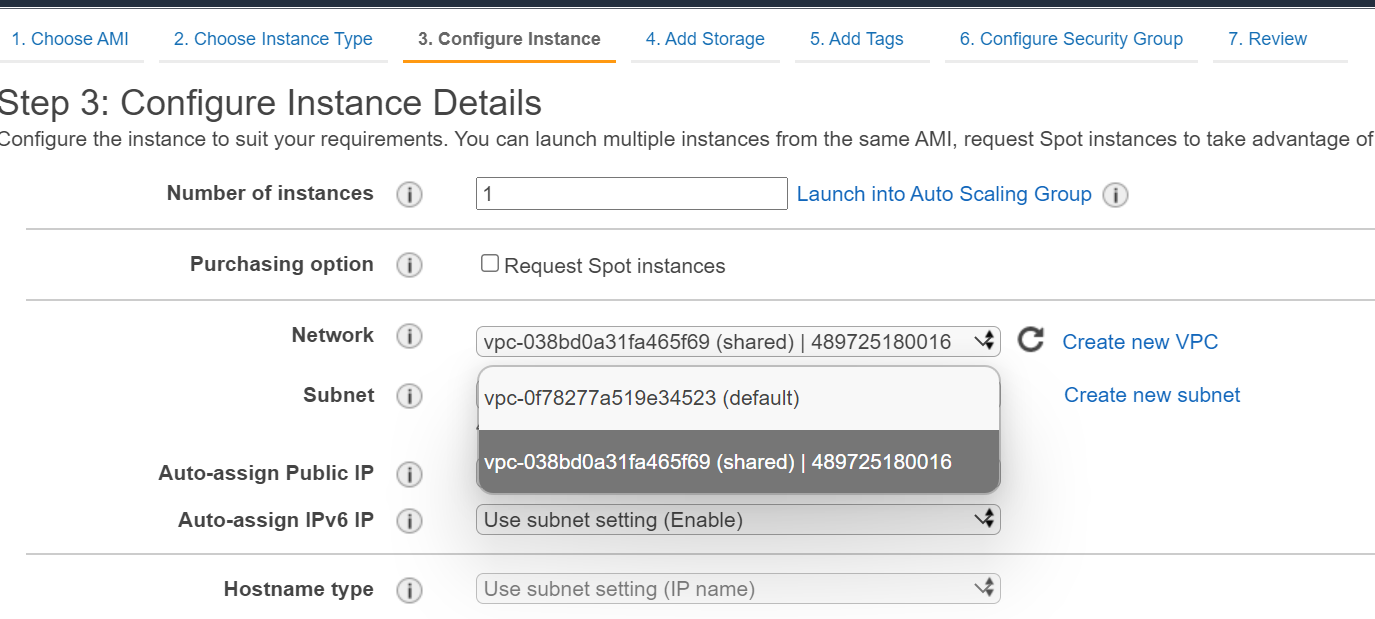1375x619 pixels.
Task: Go to 1. Choose AMI tab
Action: tap(70, 39)
